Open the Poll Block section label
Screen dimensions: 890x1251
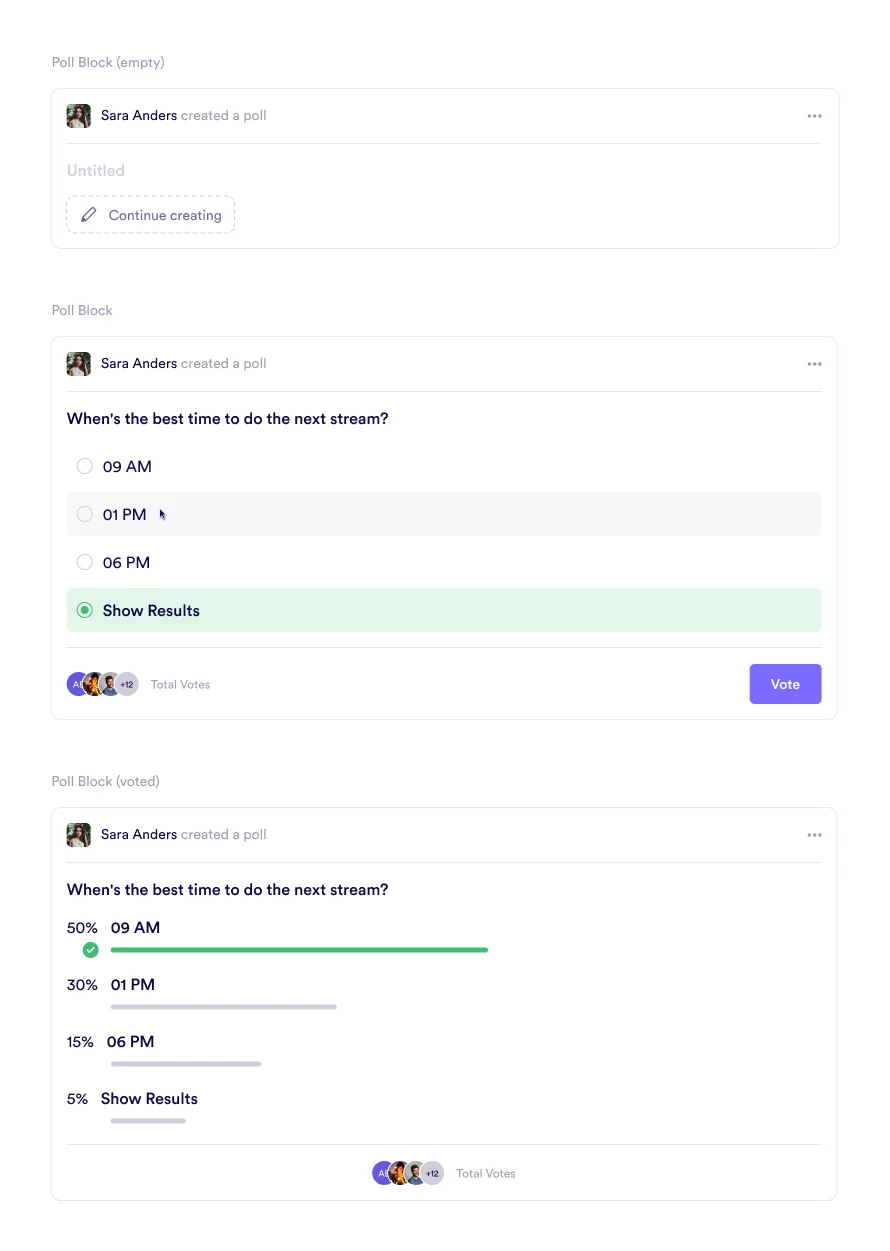[82, 310]
